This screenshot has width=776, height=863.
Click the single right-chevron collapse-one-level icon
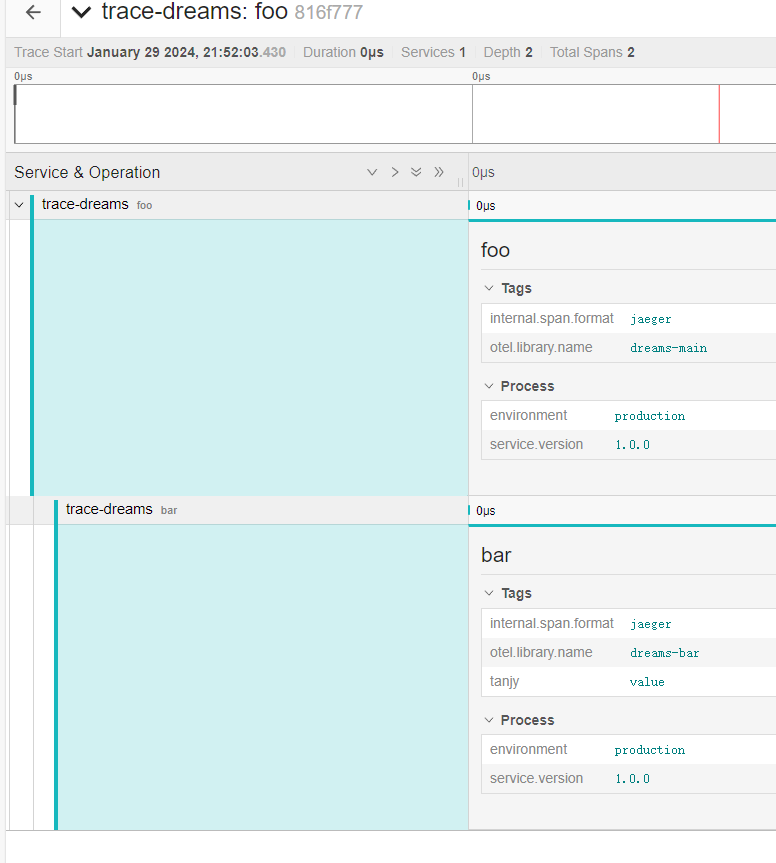394,172
